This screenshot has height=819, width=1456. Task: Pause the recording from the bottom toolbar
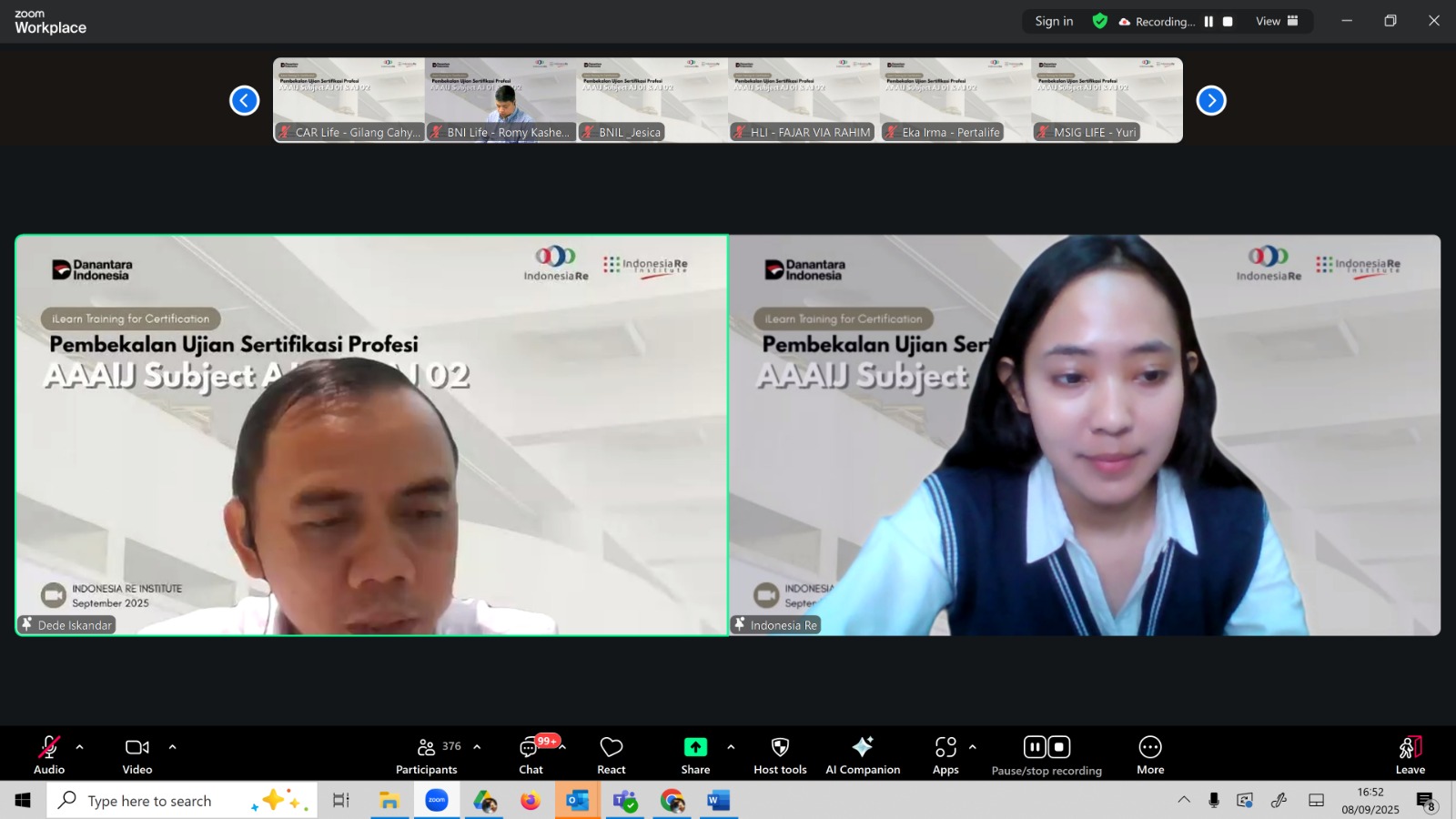(x=1035, y=747)
